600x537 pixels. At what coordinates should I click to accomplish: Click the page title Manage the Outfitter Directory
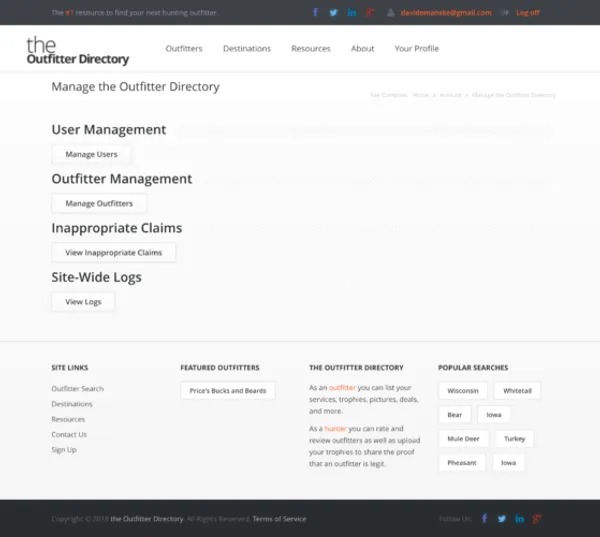click(135, 87)
